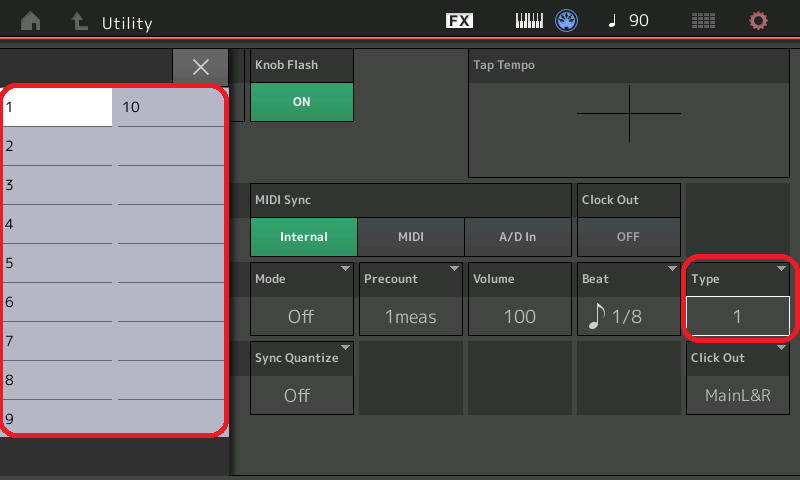Open the FX effects icon

(459, 21)
